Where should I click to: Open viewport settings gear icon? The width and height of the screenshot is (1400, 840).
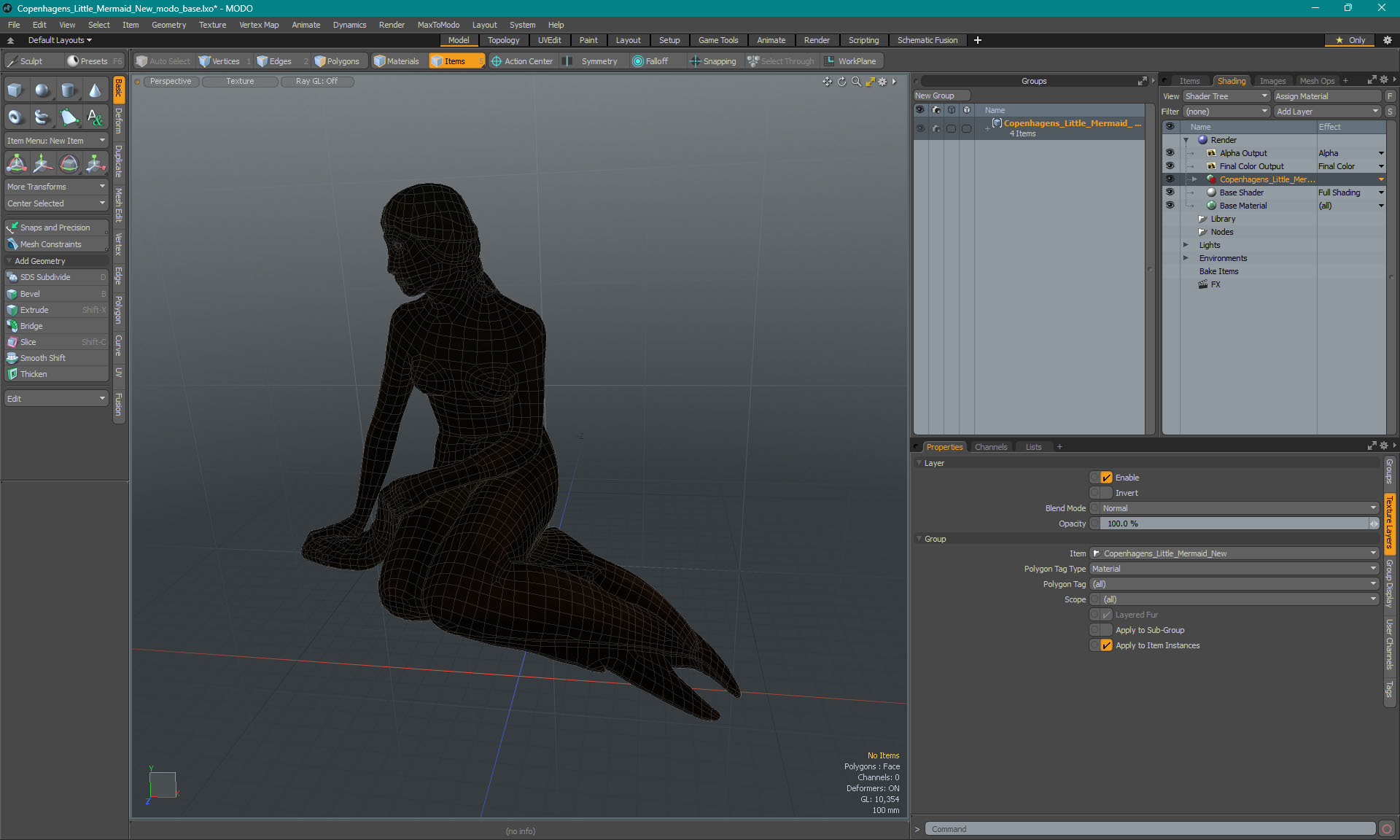pos(882,82)
